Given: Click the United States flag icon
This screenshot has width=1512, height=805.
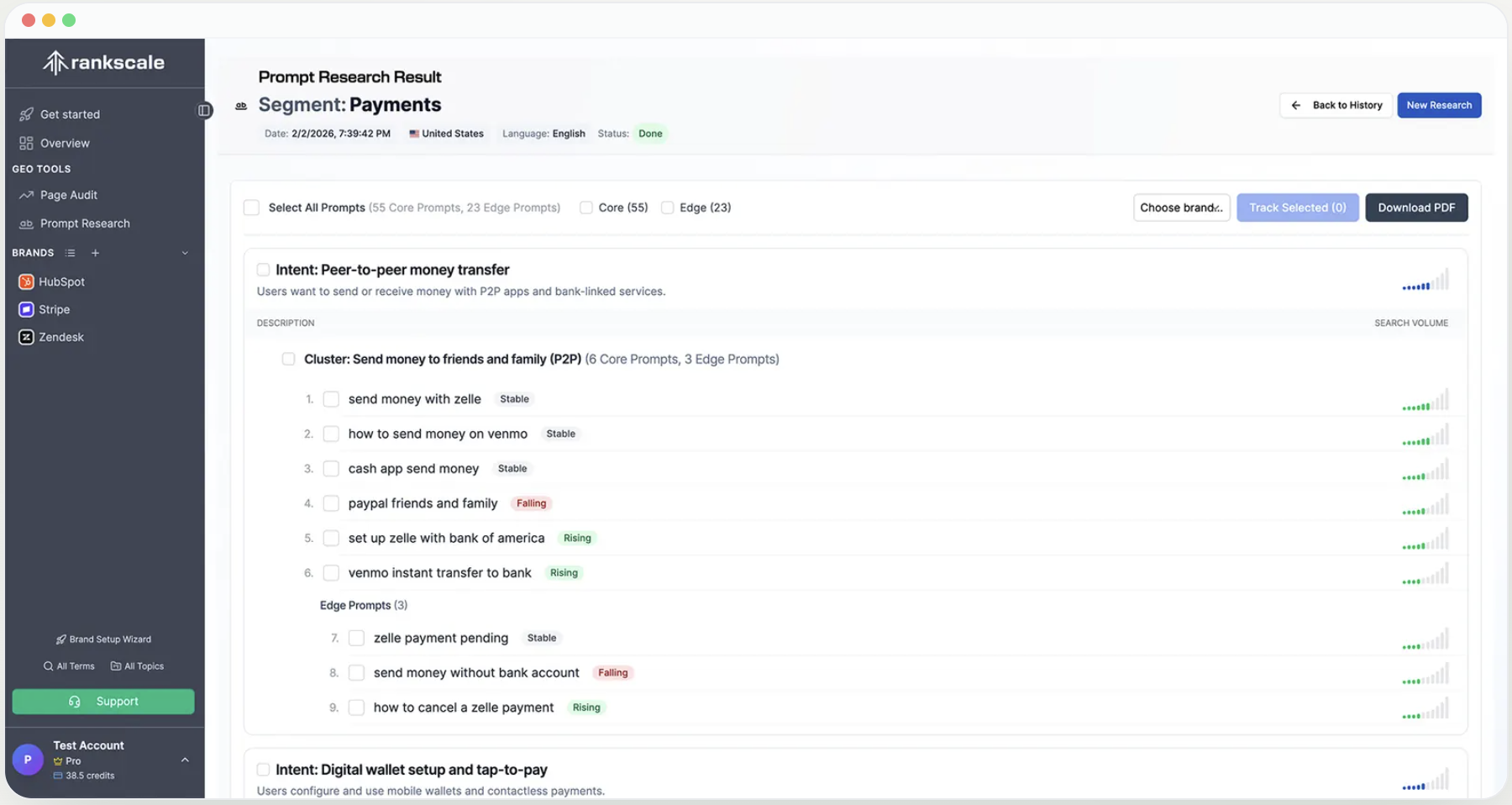Looking at the screenshot, I should click(x=414, y=134).
